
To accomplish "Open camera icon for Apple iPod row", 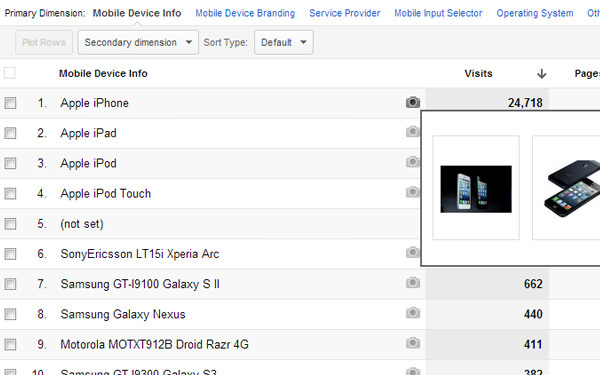I will pyautogui.click(x=413, y=162).
